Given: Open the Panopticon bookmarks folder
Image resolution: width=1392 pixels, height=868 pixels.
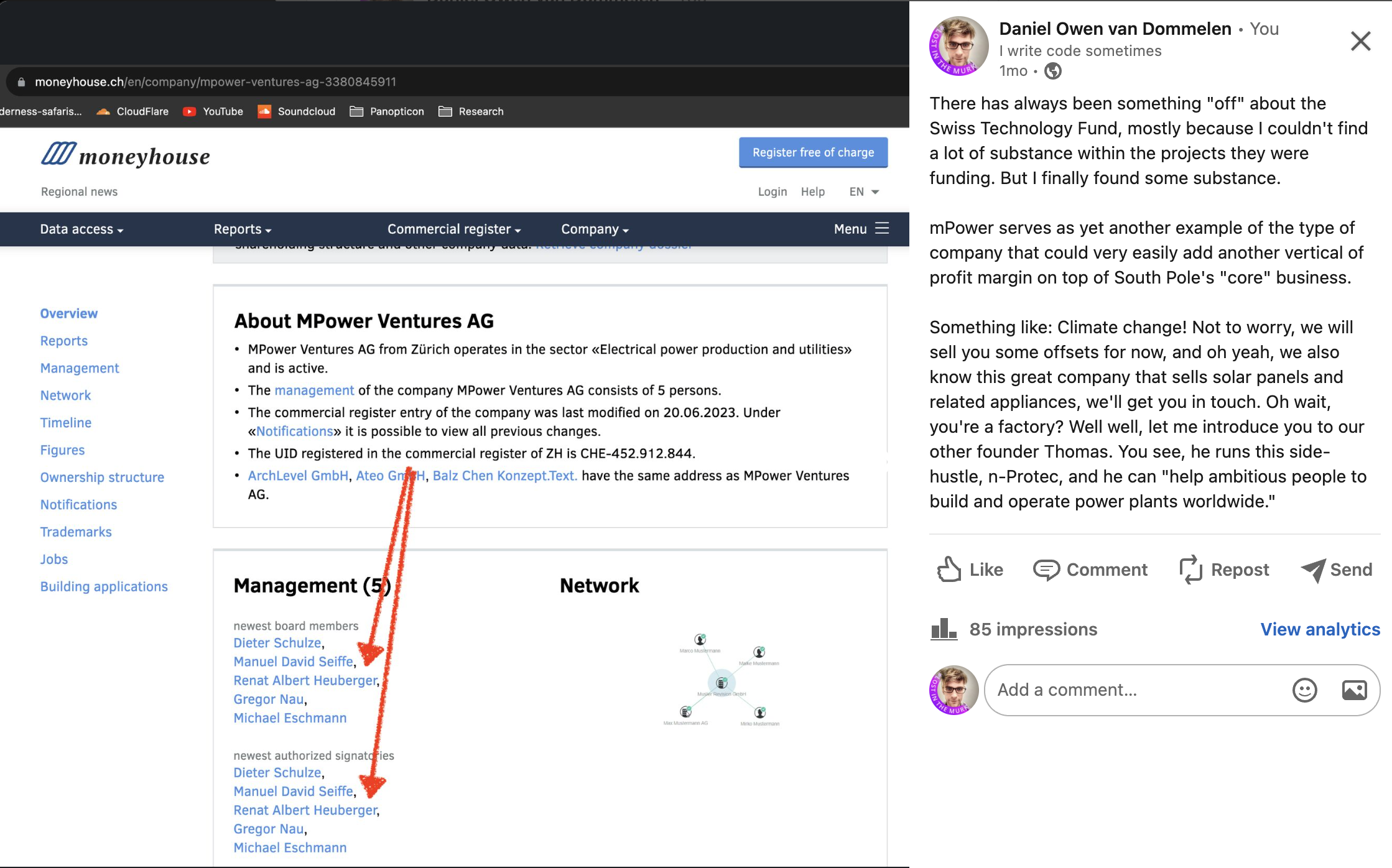Looking at the screenshot, I should coord(386,111).
